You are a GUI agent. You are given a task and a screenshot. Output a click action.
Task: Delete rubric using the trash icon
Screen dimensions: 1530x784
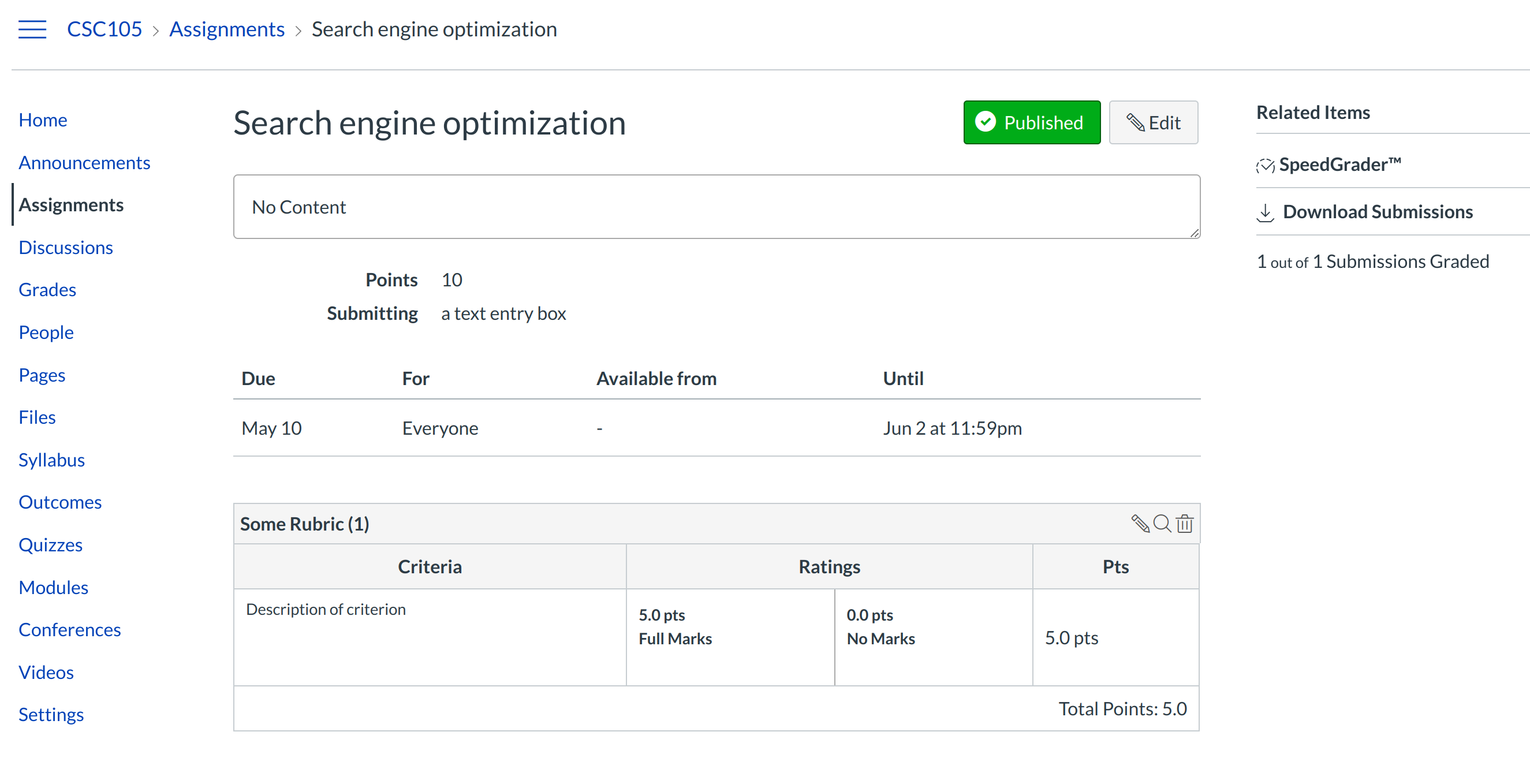1184,523
